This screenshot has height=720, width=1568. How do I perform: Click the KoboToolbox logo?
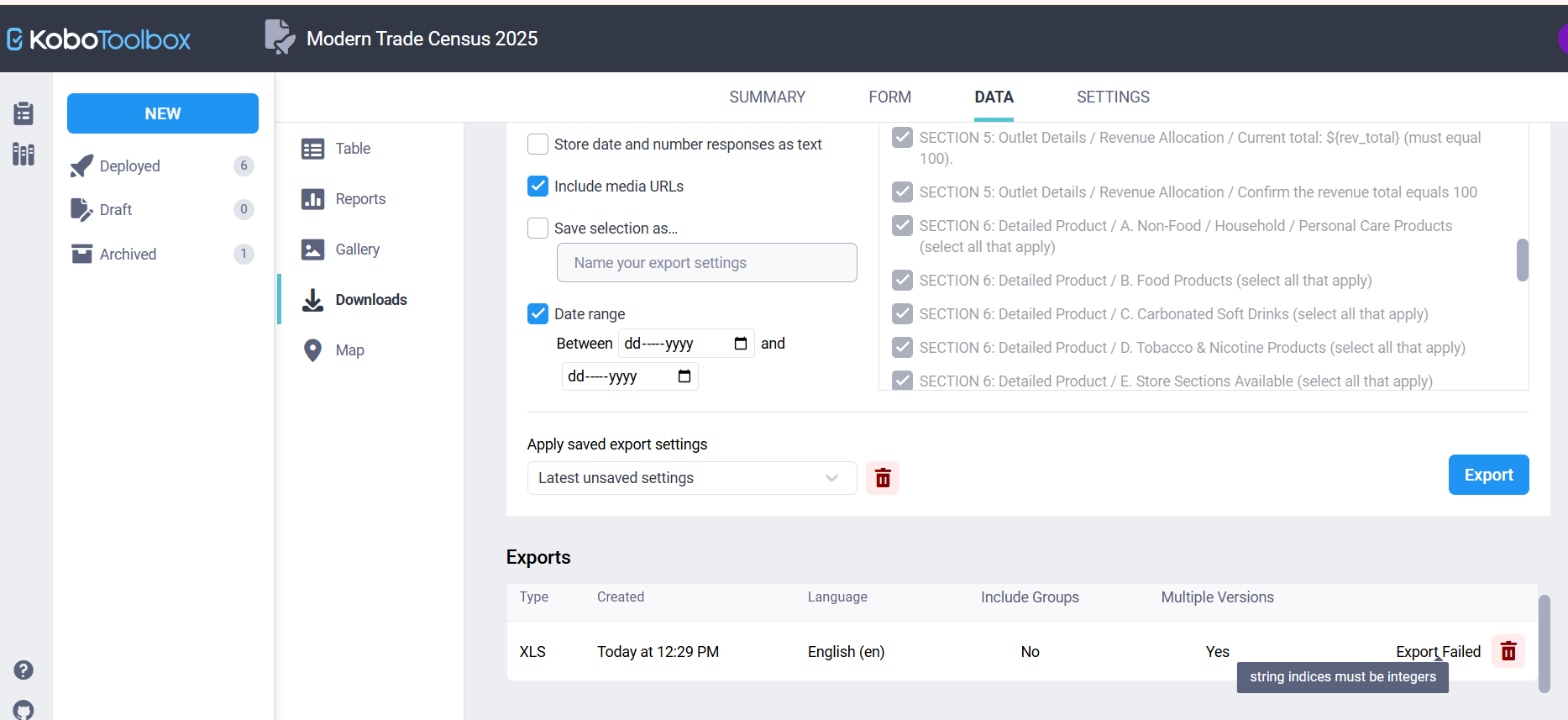point(98,39)
